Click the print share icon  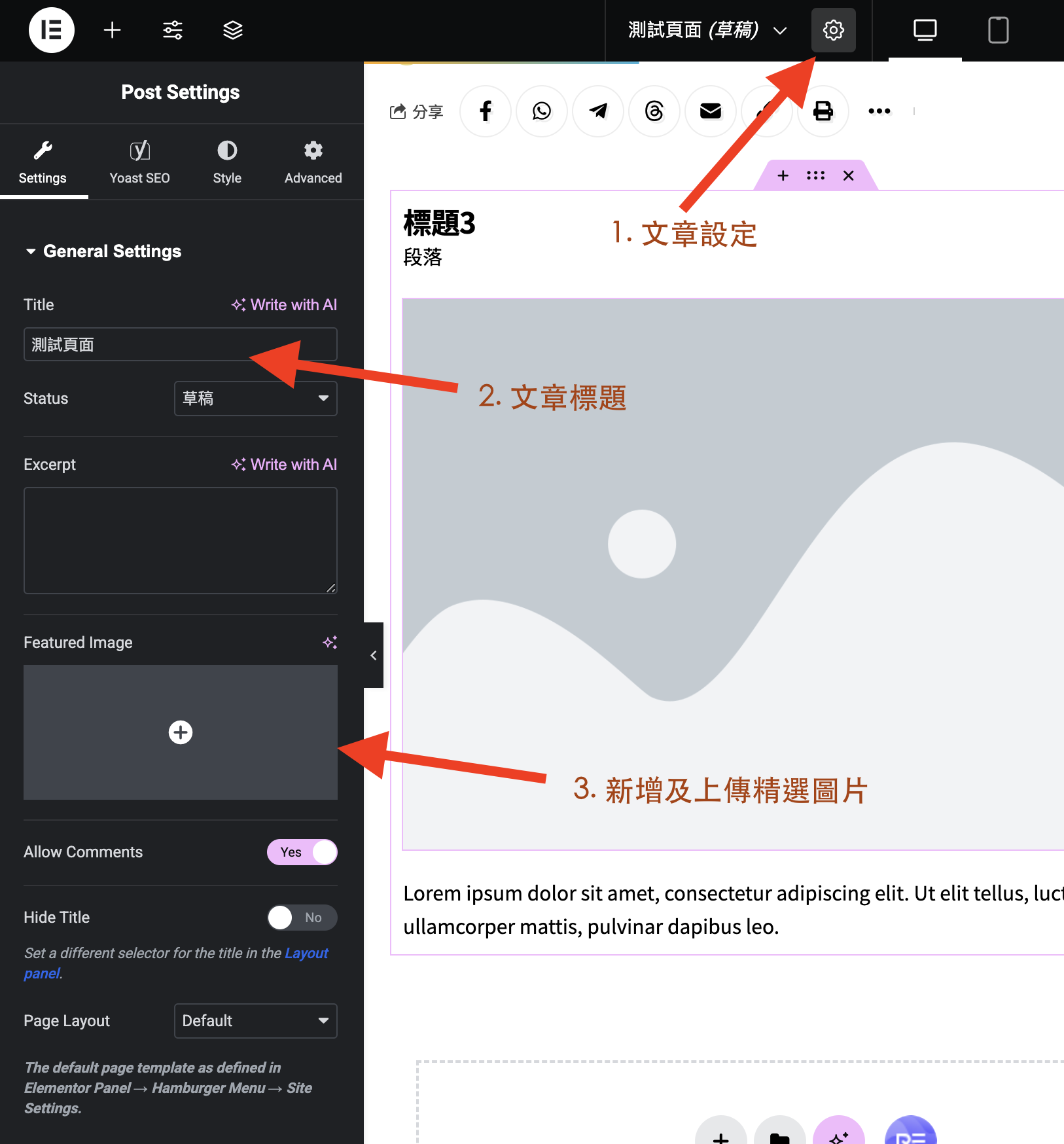(823, 111)
